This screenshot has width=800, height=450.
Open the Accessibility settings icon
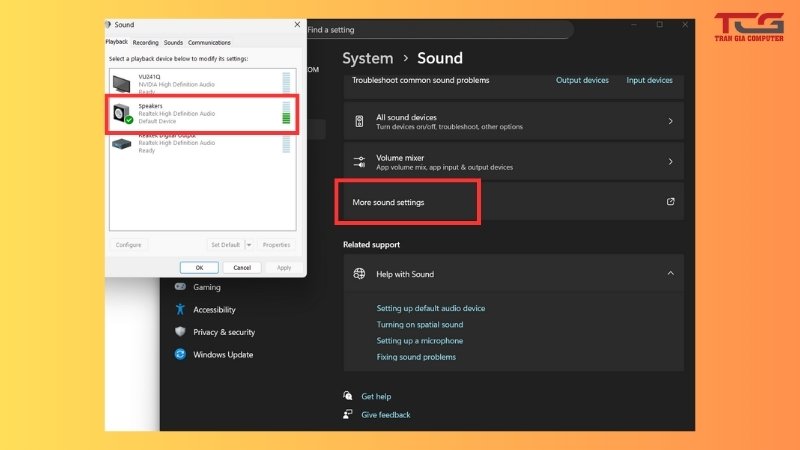180,310
